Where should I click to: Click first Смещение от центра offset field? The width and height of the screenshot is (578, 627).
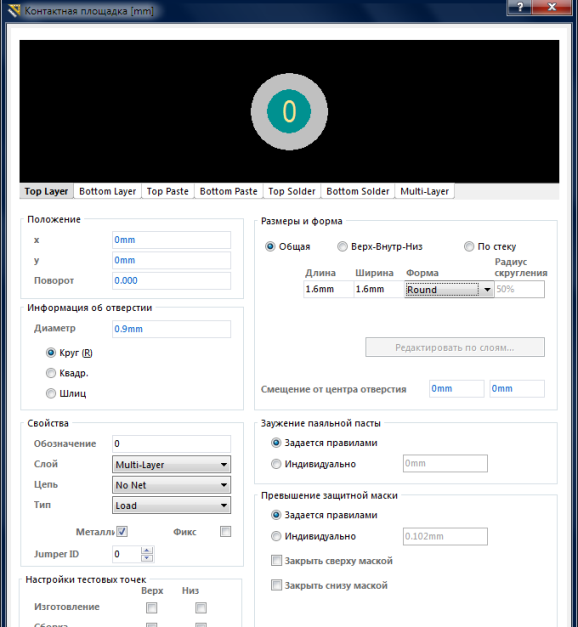(x=456, y=389)
